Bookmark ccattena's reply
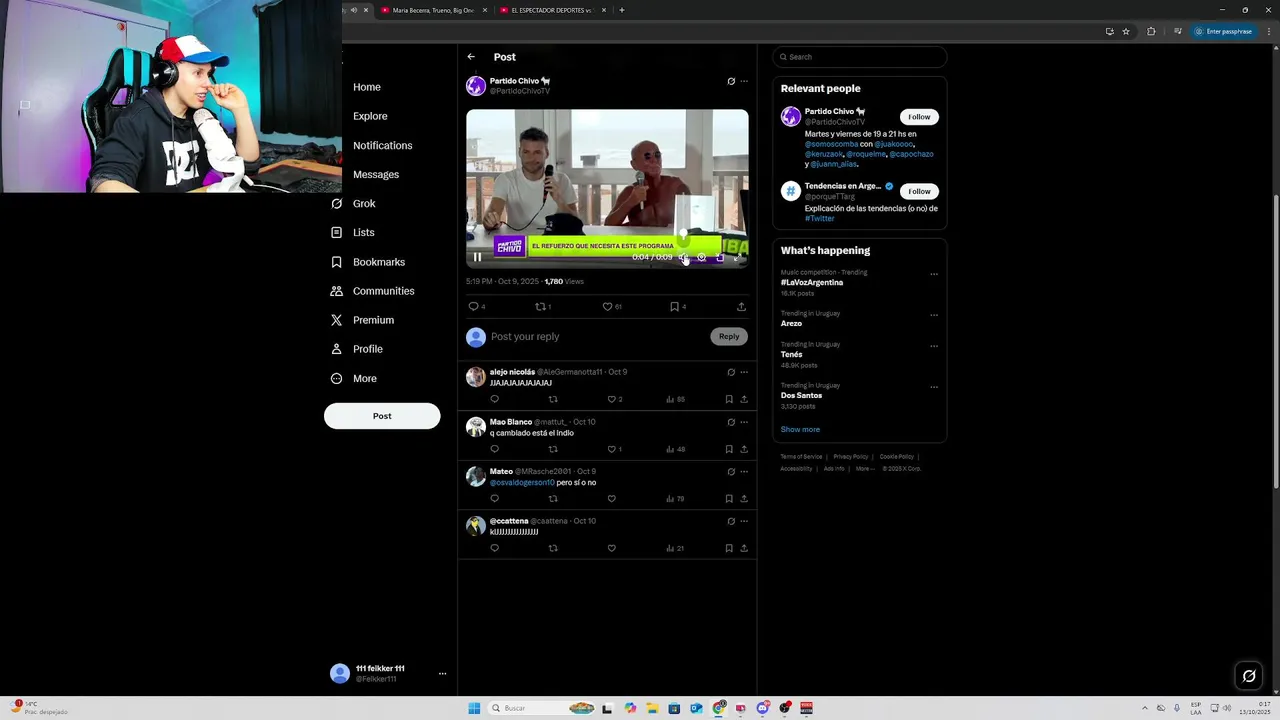The width and height of the screenshot is (1280, 720). point(729,548)
